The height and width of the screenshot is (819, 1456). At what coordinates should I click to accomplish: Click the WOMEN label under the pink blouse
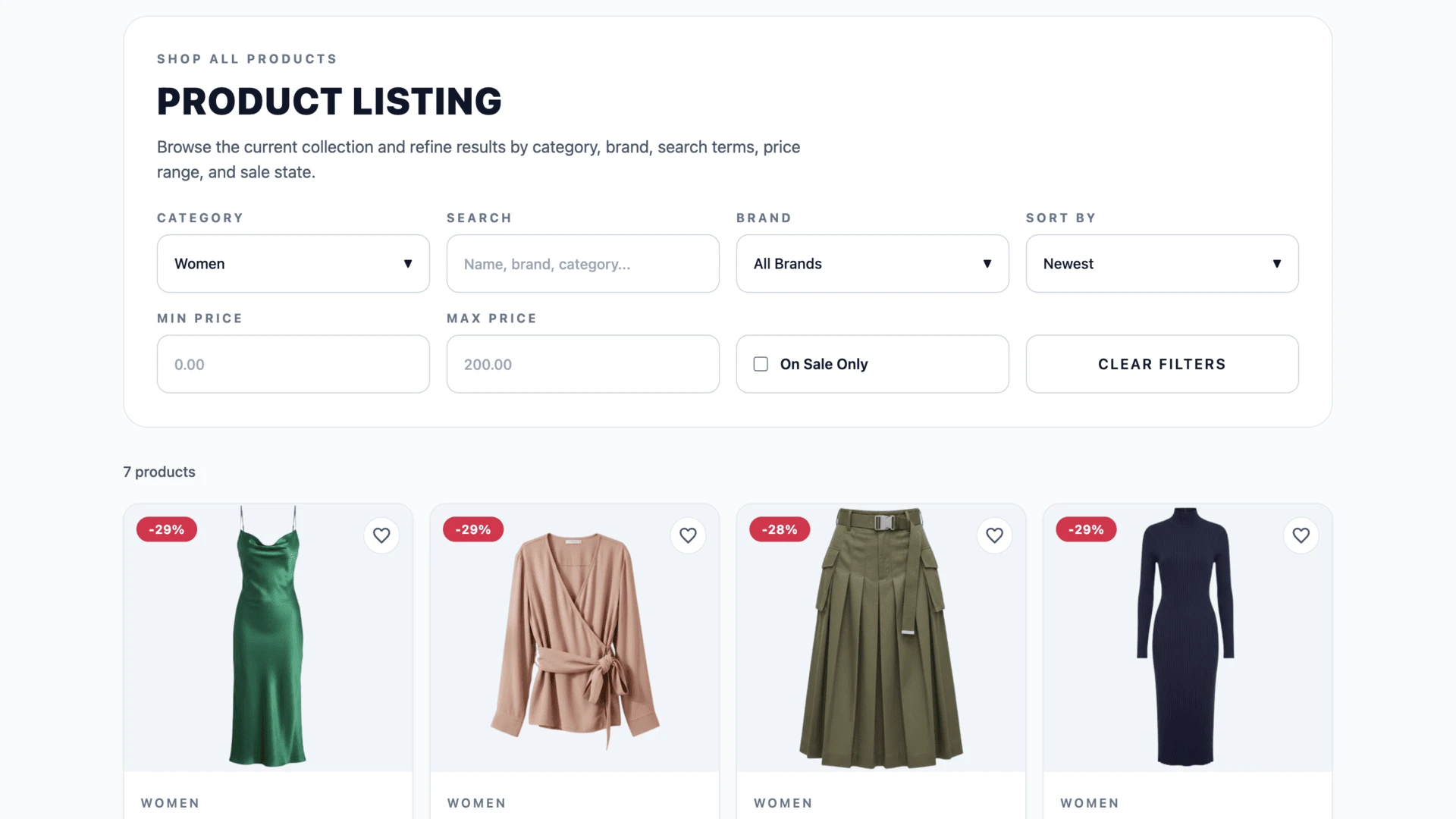click(477, 803)
